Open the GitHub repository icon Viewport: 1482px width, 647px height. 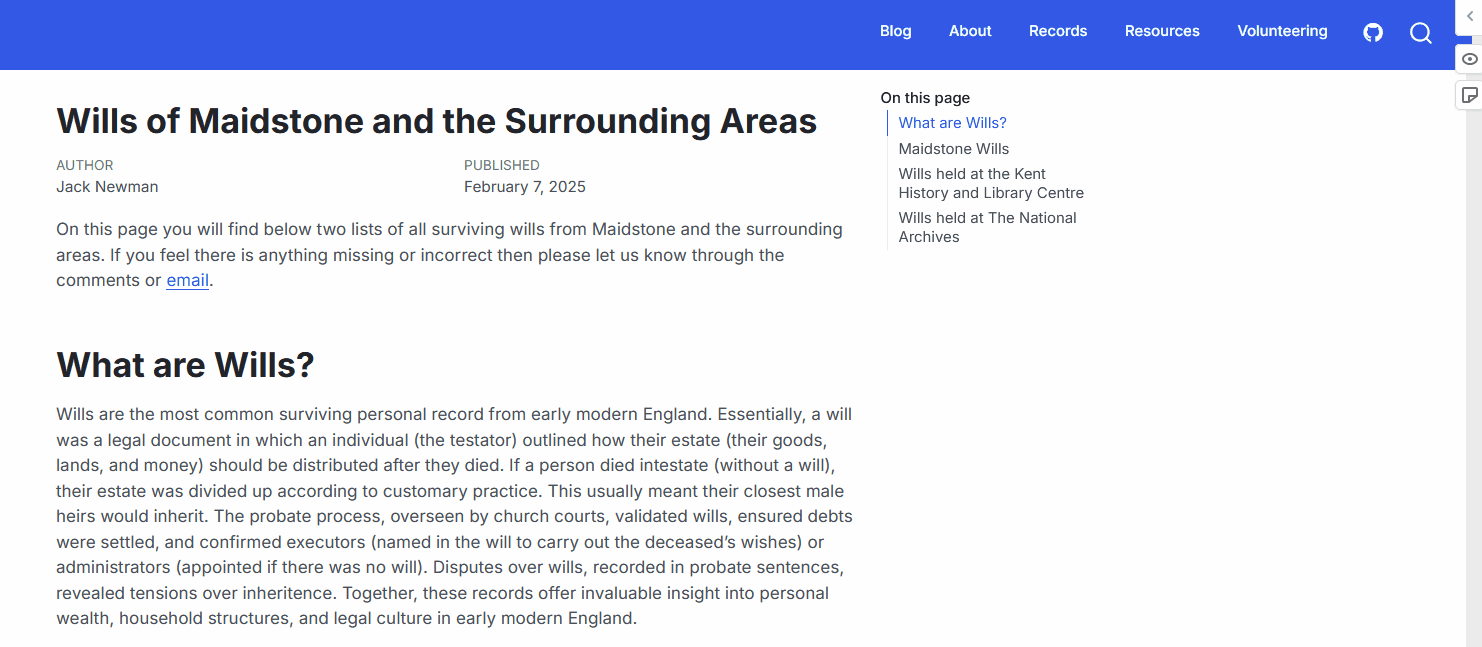click(x=1373, y=32)
